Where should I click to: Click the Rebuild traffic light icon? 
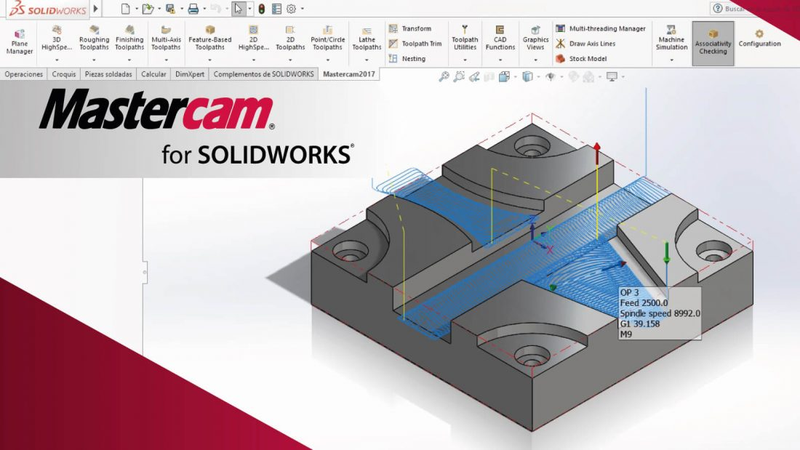pos(261,9)
